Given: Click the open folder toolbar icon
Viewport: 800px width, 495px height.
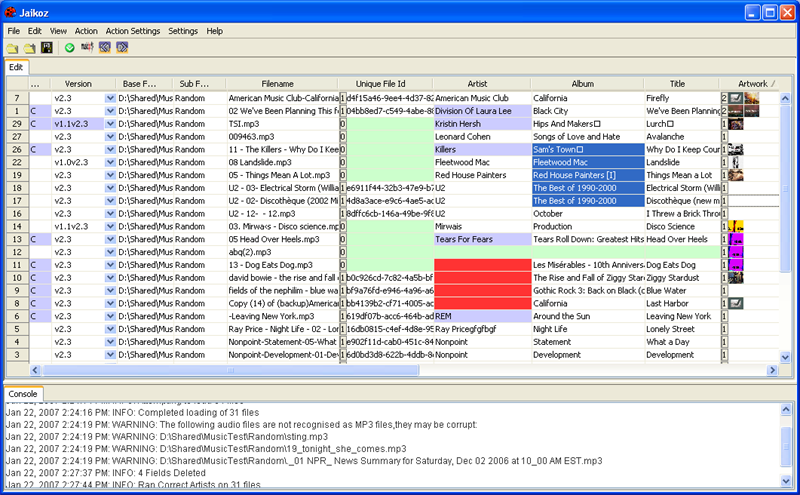Looking at the screenshot, I should point(13,47).
